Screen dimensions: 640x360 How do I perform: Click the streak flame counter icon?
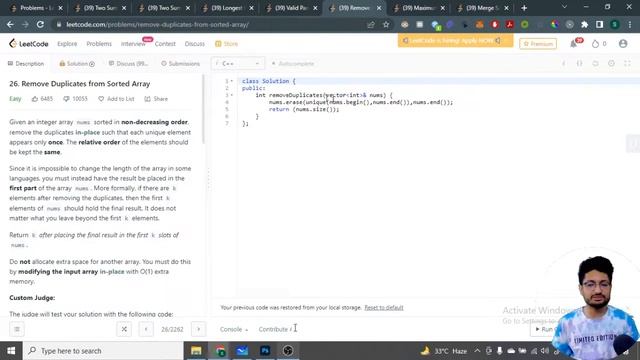596,44
